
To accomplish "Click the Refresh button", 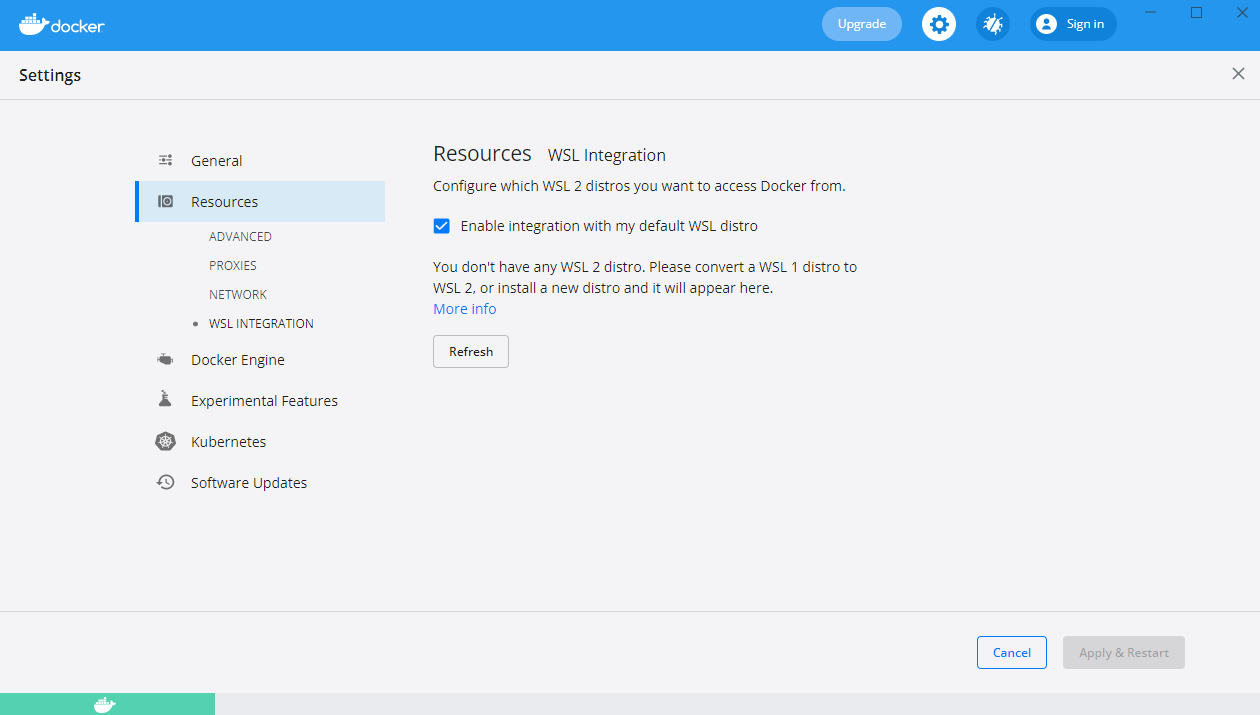I will point(471,352).
